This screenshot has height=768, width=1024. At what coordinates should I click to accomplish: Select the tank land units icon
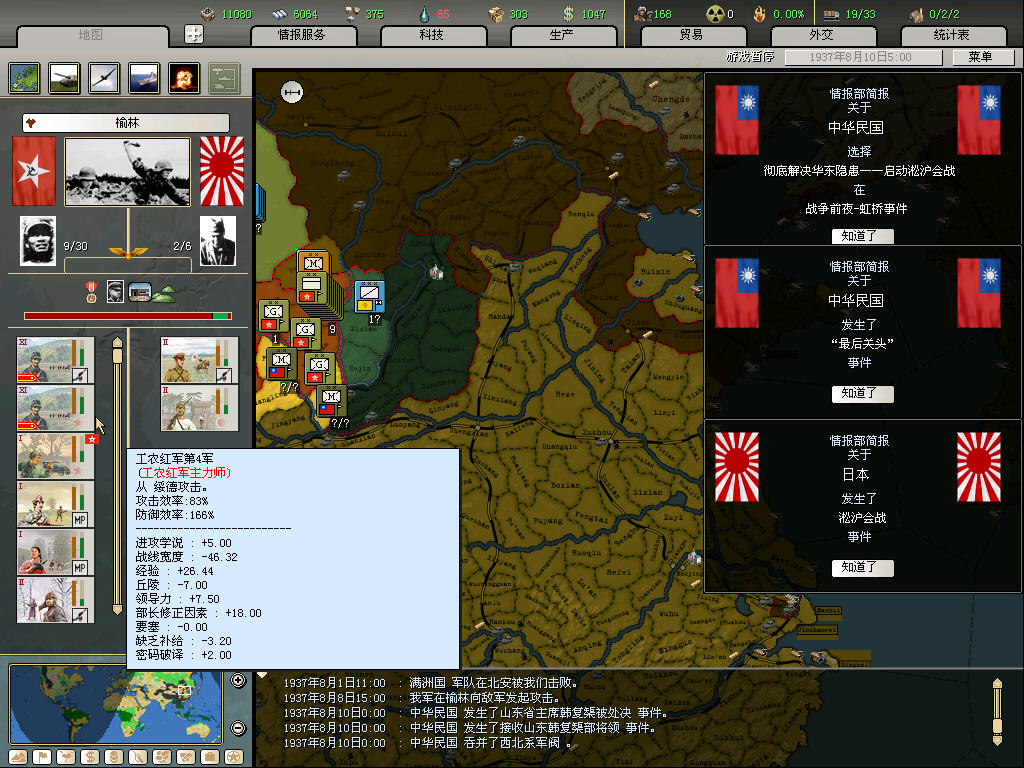(65, 78)
